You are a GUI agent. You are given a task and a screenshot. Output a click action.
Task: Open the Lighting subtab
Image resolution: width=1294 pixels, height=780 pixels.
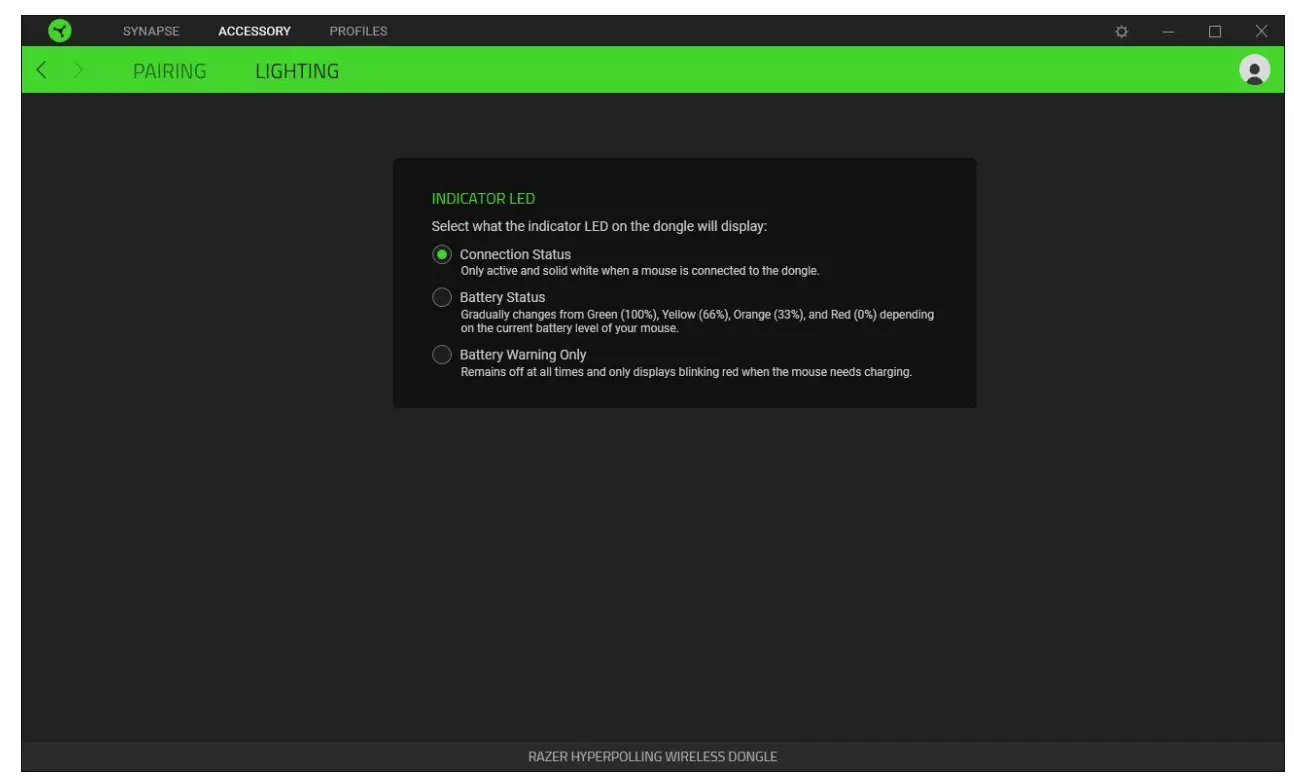coord(297,71)
